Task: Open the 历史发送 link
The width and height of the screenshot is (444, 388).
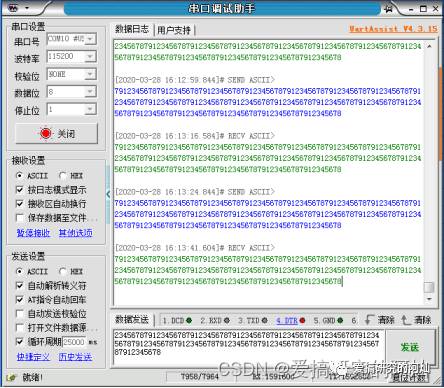Action: 75,357
